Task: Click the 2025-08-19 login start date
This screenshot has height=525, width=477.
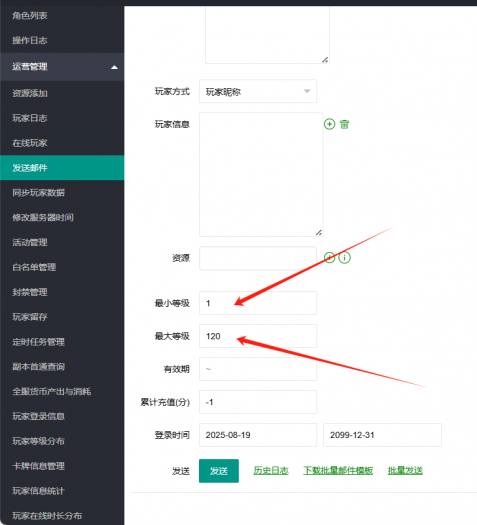Action: pos(258,435)
